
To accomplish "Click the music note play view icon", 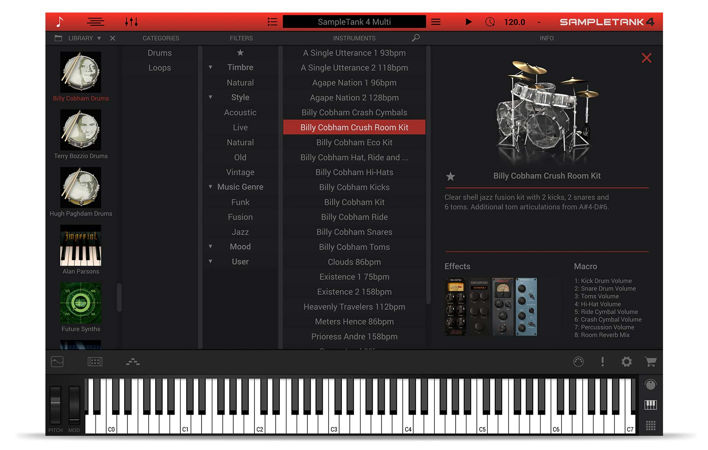I will 59,21.
